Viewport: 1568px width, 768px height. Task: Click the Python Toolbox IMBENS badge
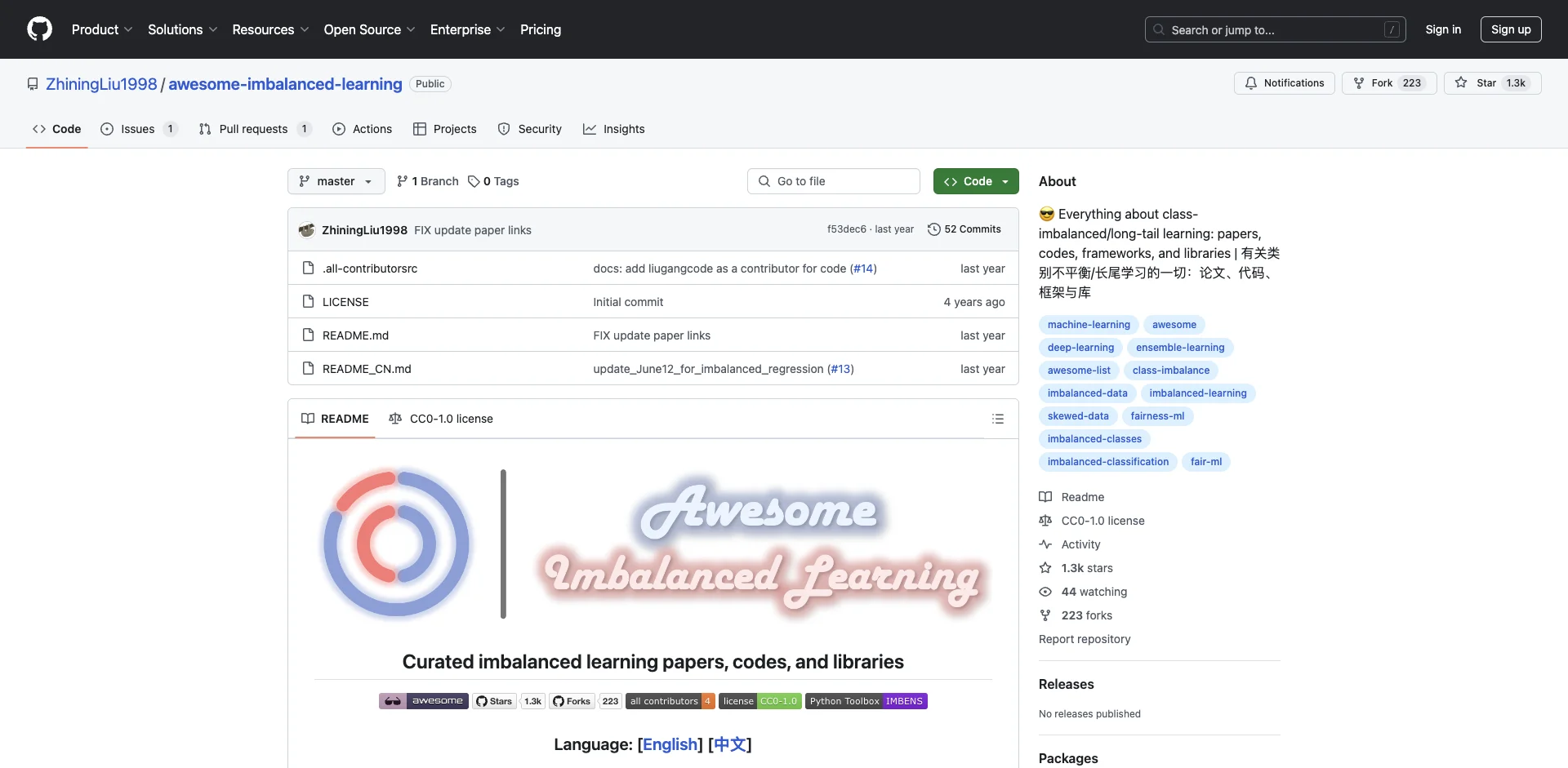(866, 701)
